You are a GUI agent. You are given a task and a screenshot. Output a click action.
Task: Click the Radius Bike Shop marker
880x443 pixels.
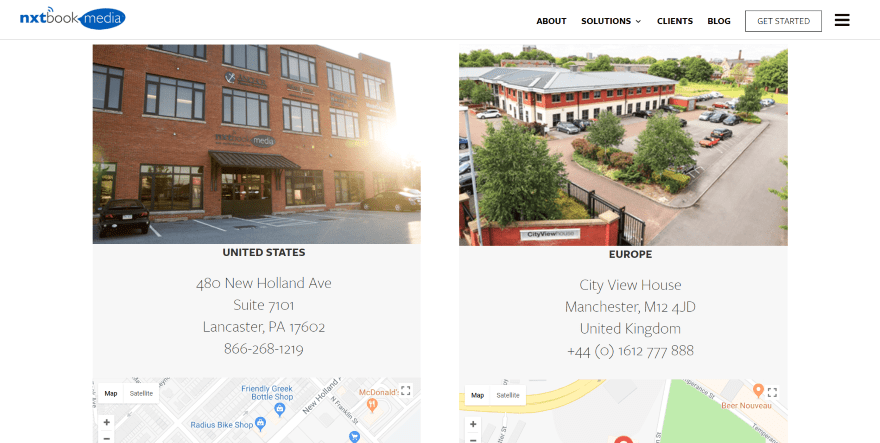coord(260,424)
